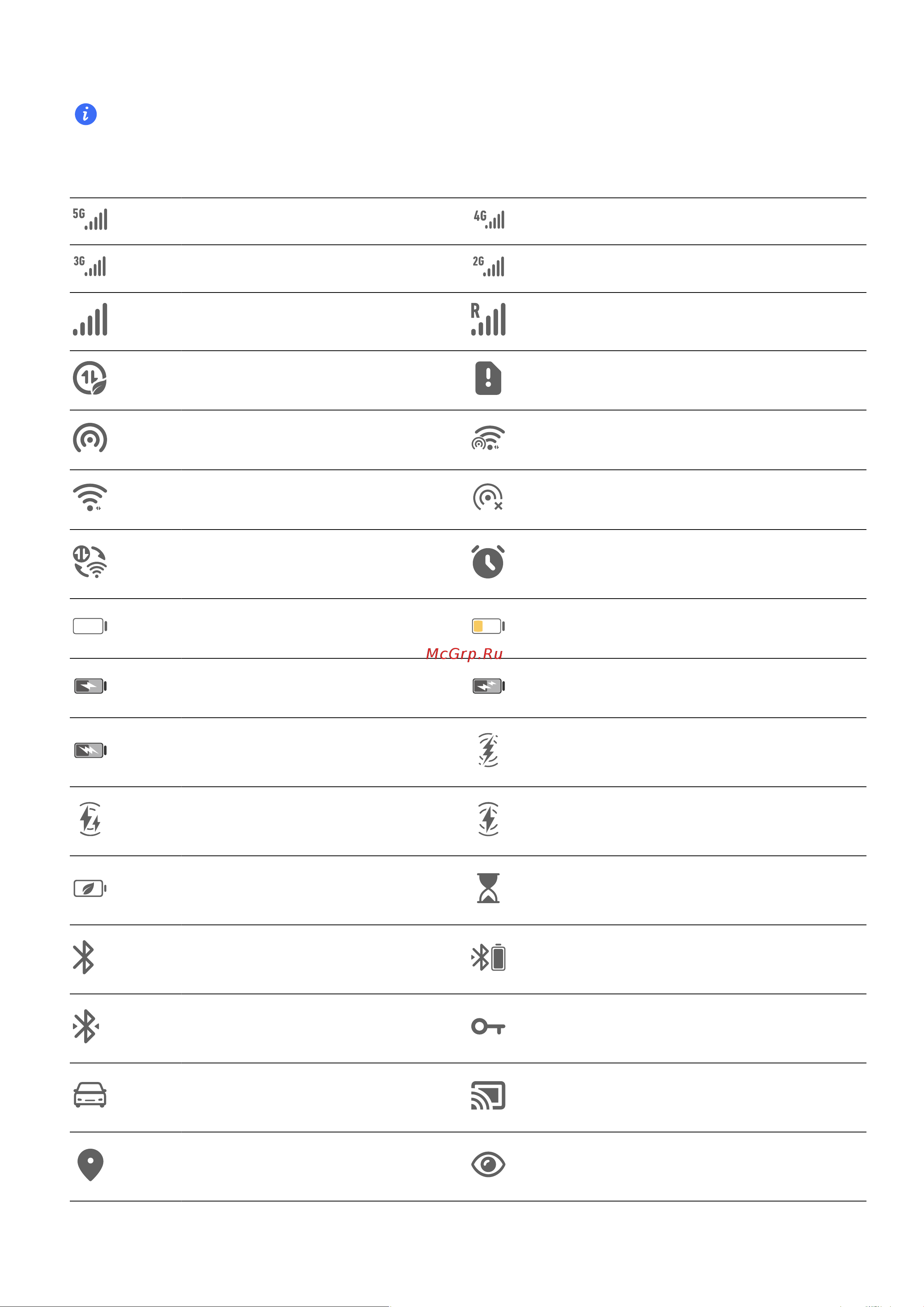Click the driving mode car icon

pos(90,1095)
